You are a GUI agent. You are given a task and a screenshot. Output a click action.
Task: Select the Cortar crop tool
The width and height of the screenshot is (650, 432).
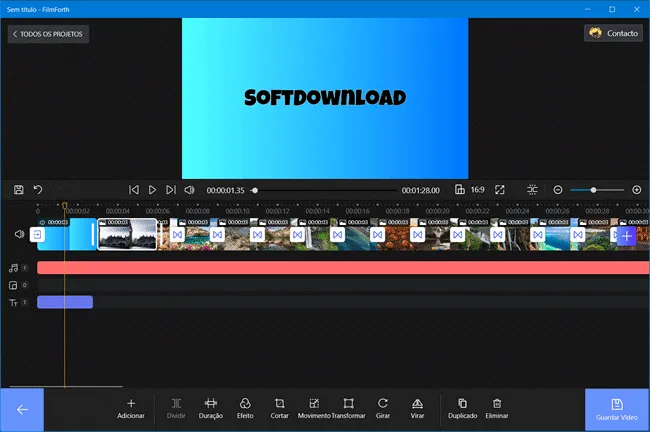[x=279, y=408]
